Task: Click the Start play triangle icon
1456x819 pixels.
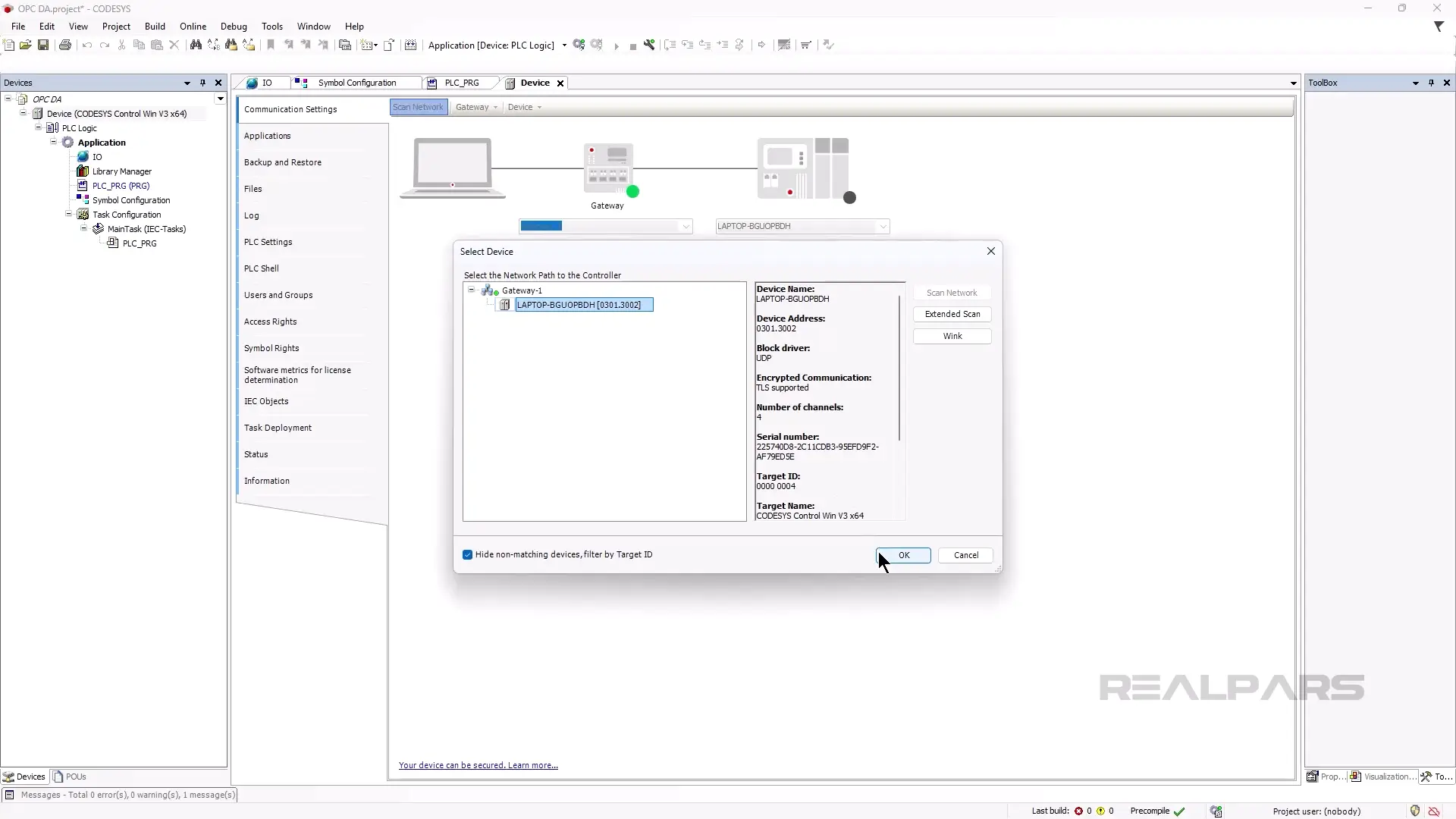Action: [617, 46]
